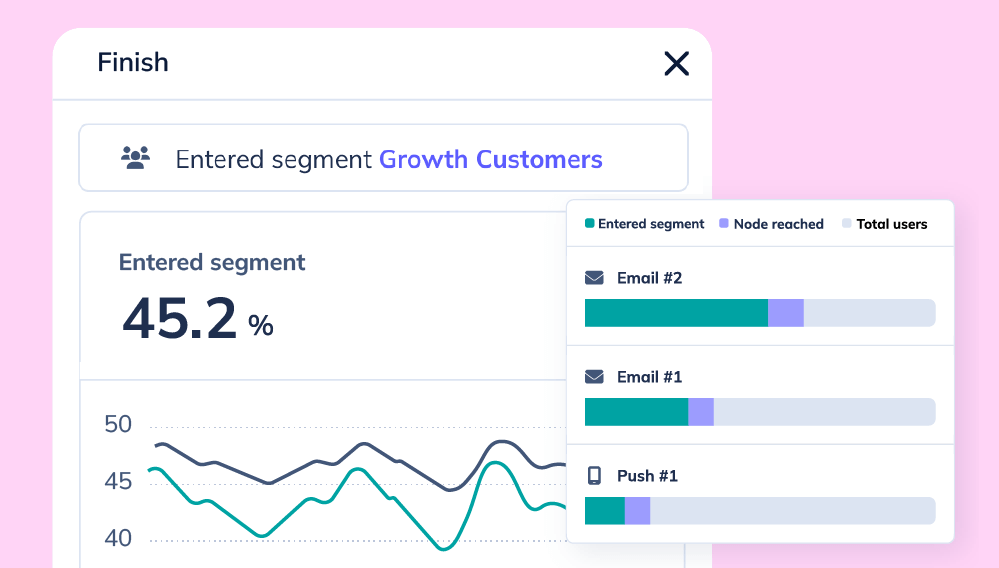Click the Push #1 teal progress bar
Viewport: 999px width, 568px height.
click(x=605, y=511)
